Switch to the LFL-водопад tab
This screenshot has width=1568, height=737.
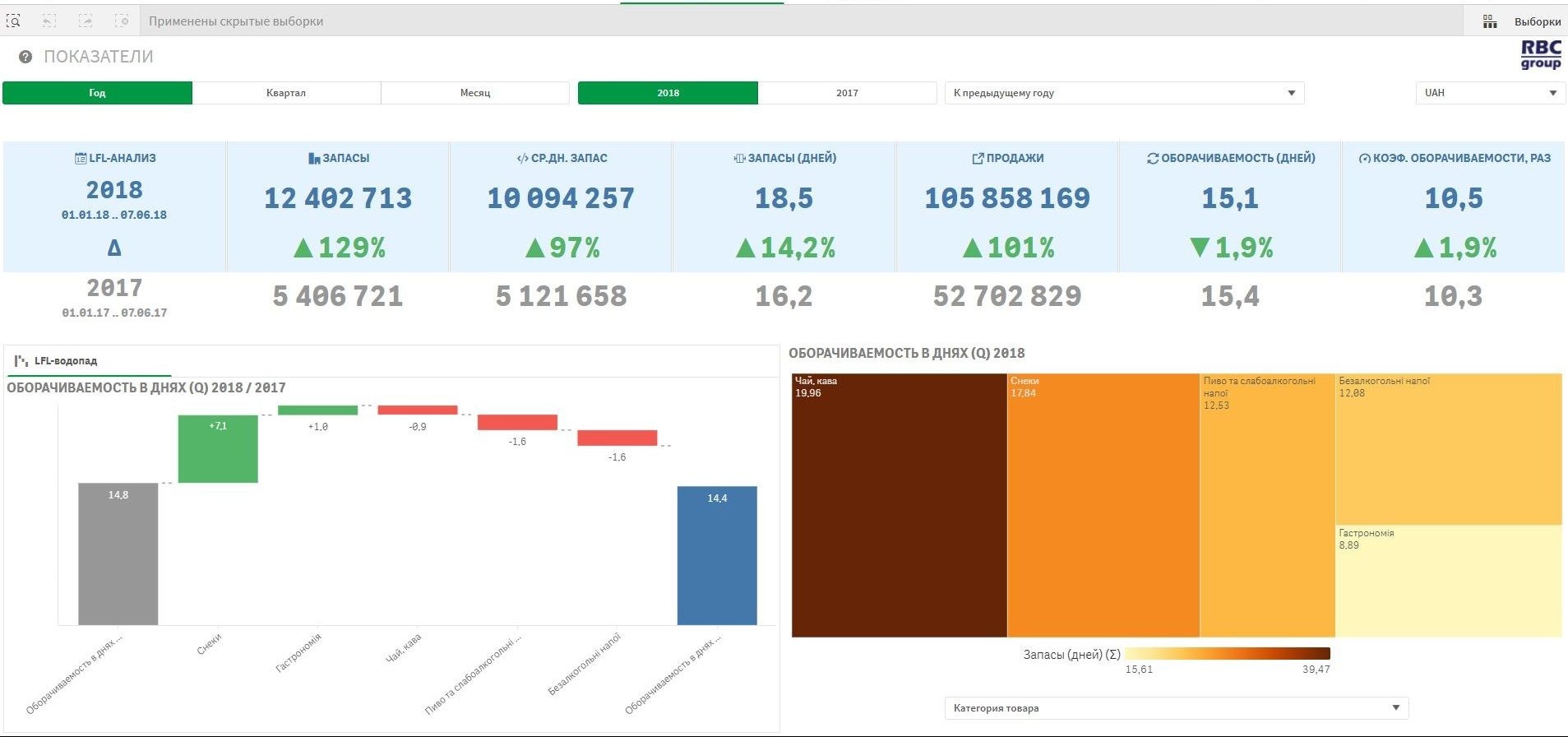(66, 361)
